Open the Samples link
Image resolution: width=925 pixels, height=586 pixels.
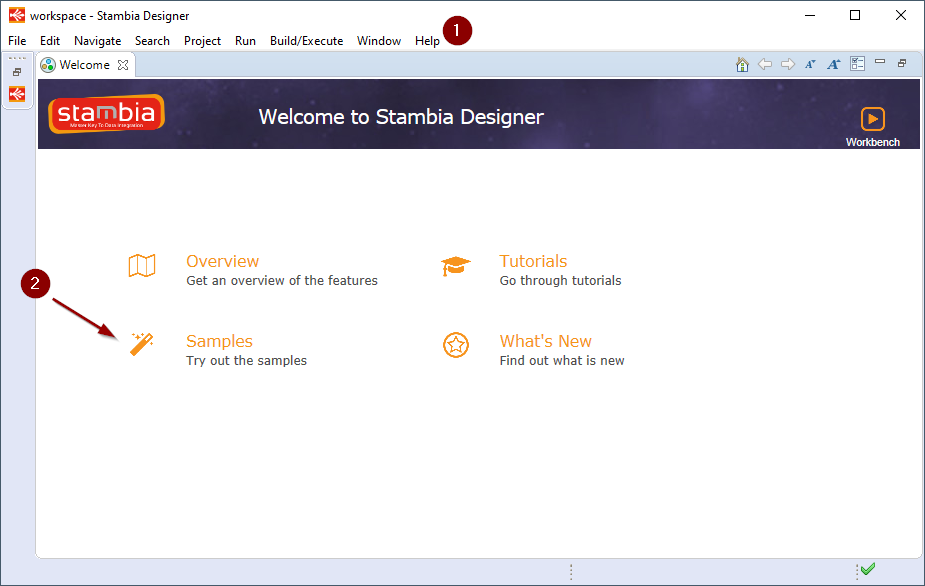219,341
